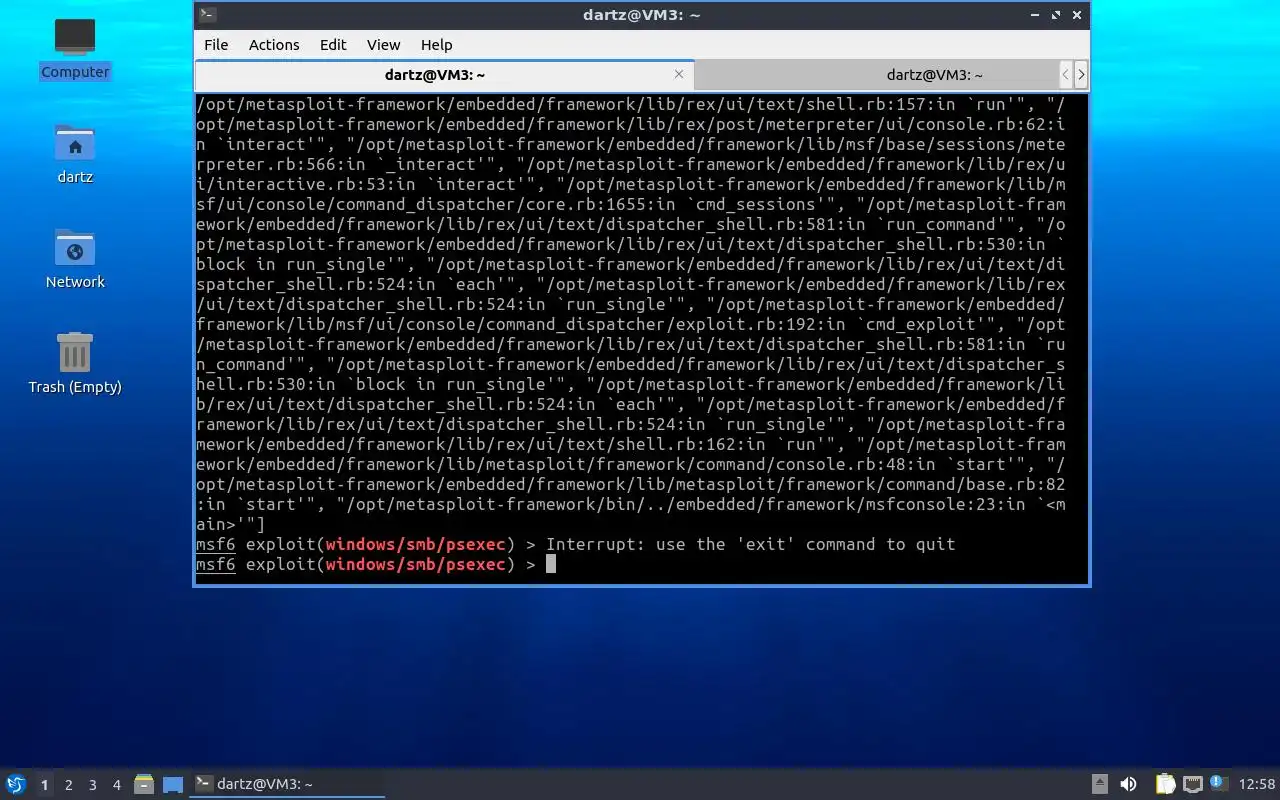Open the clipboard manager tray icon
Viewport: 1280px width, 800px height.
[x=1165, y=784]
